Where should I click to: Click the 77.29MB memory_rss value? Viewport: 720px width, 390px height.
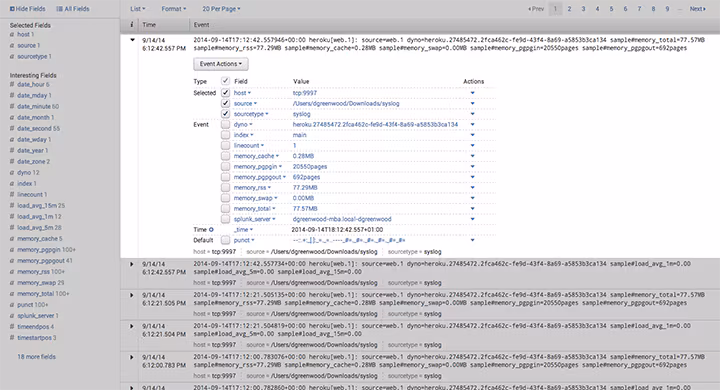305,188
